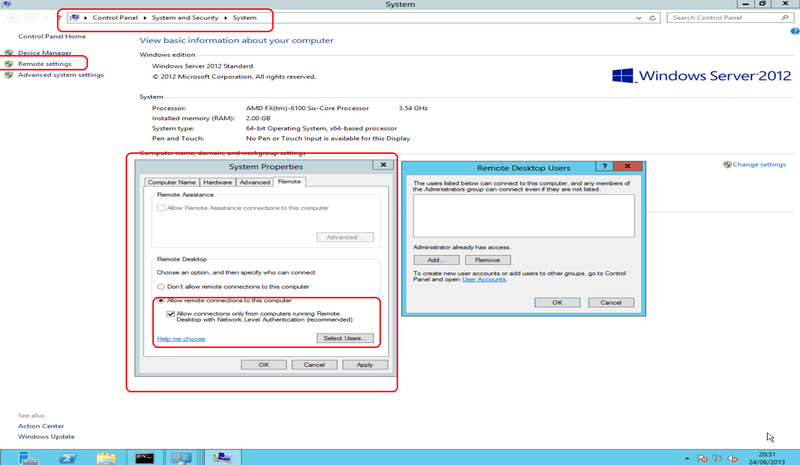Click shield icon beside Device Manager

pos(9,53)
